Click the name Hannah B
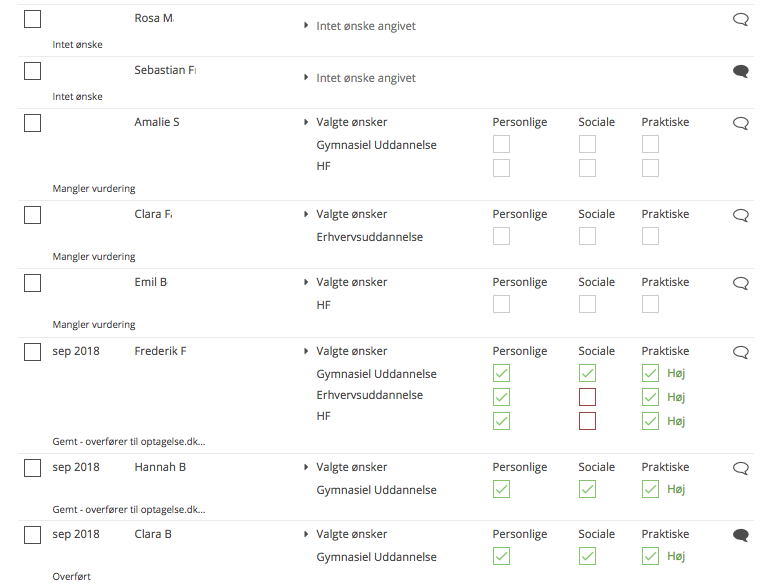 (x=160, y=467)
